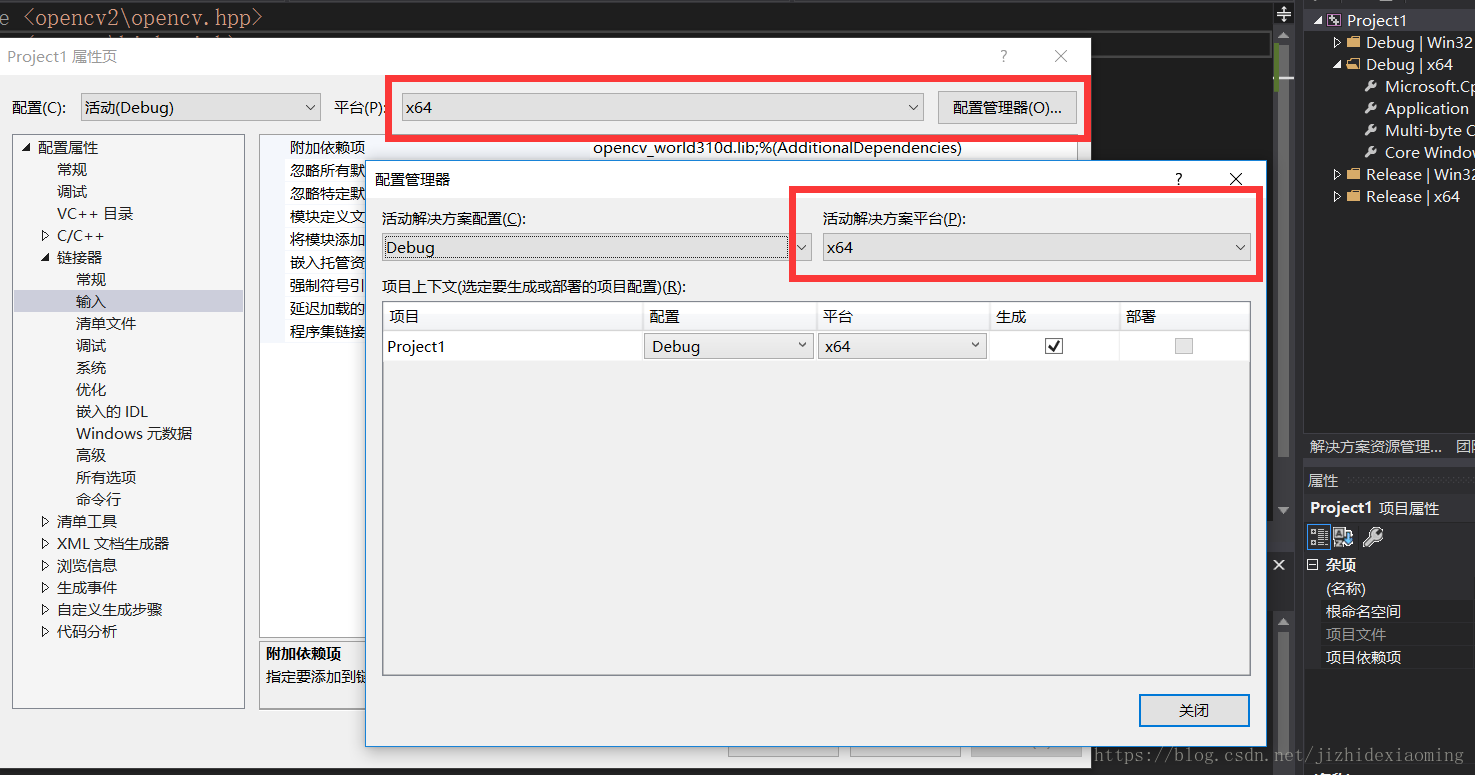
Task: Switch to 解决方案资源管理器 tab
Action: coord(1376,446)
